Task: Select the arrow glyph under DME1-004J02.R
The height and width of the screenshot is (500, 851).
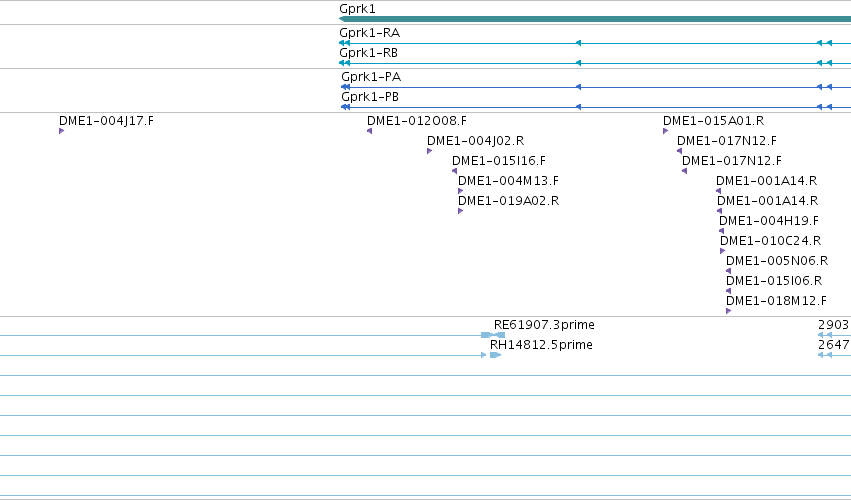Action: point(429,151)
